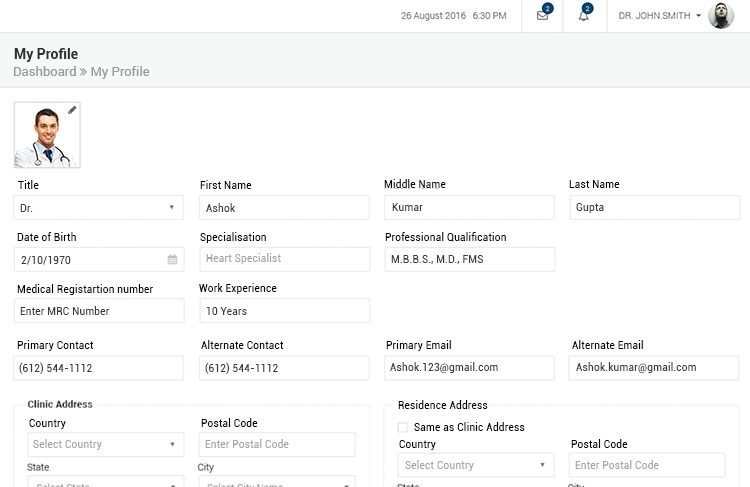Viewport: 750px width, 487px height.
Task: Open Clinic Address Select Country dropdown
Action: (x=106, y=444)
